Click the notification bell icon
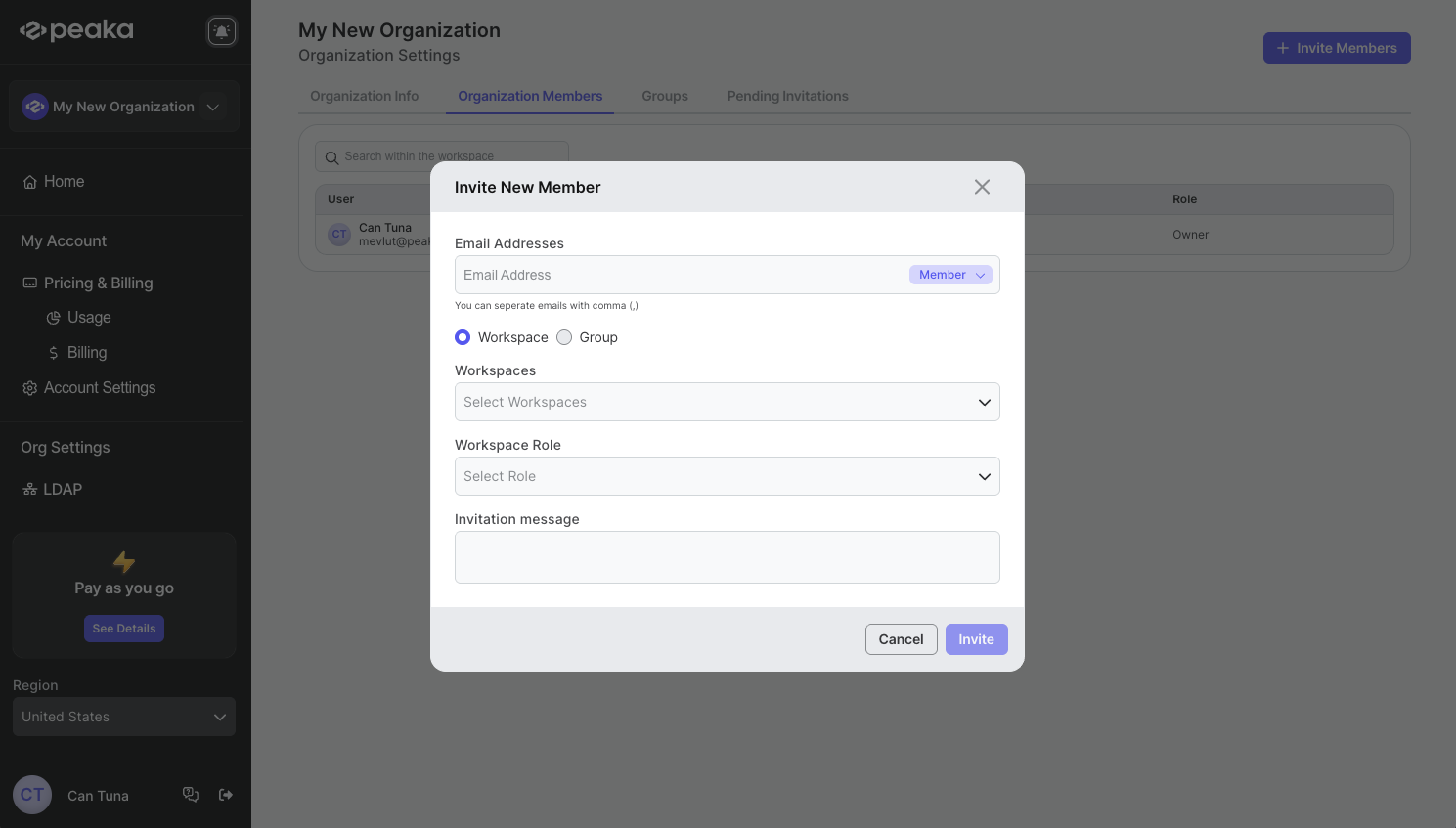 (222, 31)
